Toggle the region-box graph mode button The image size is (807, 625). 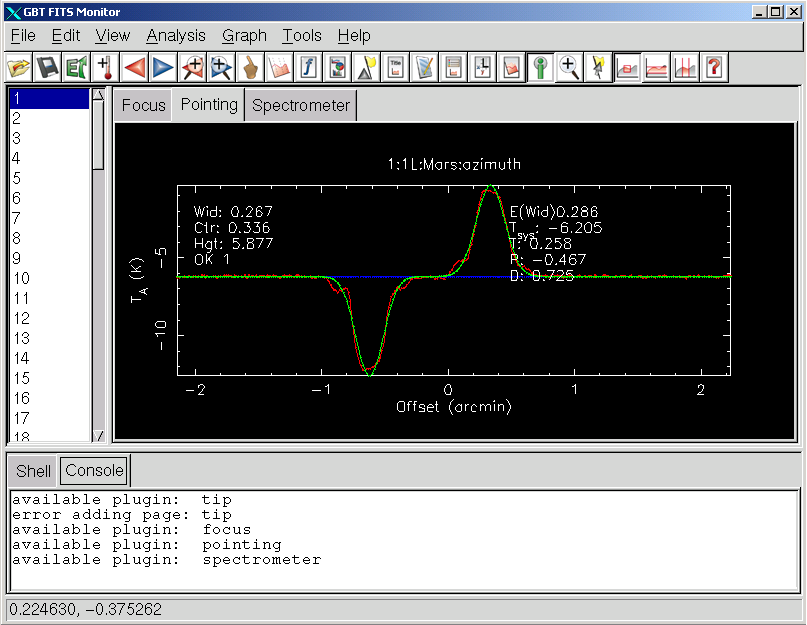pos(628,68)
